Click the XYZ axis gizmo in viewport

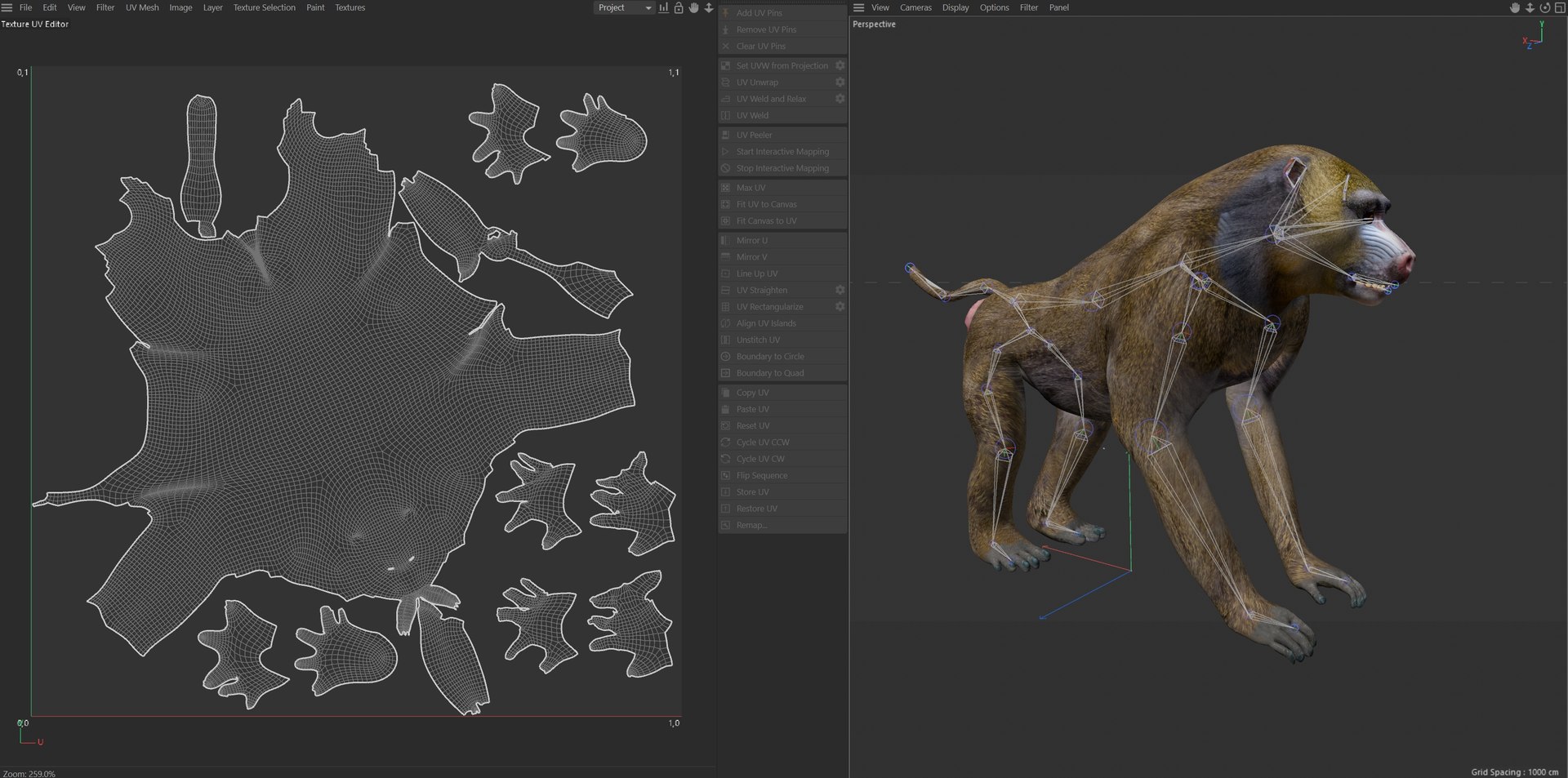(x=1533, y=35)
